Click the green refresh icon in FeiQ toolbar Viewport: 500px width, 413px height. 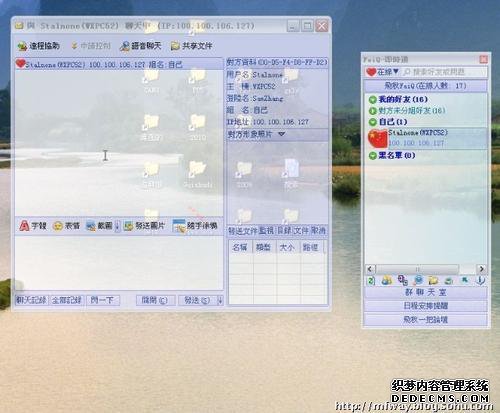tap(371, 280)
